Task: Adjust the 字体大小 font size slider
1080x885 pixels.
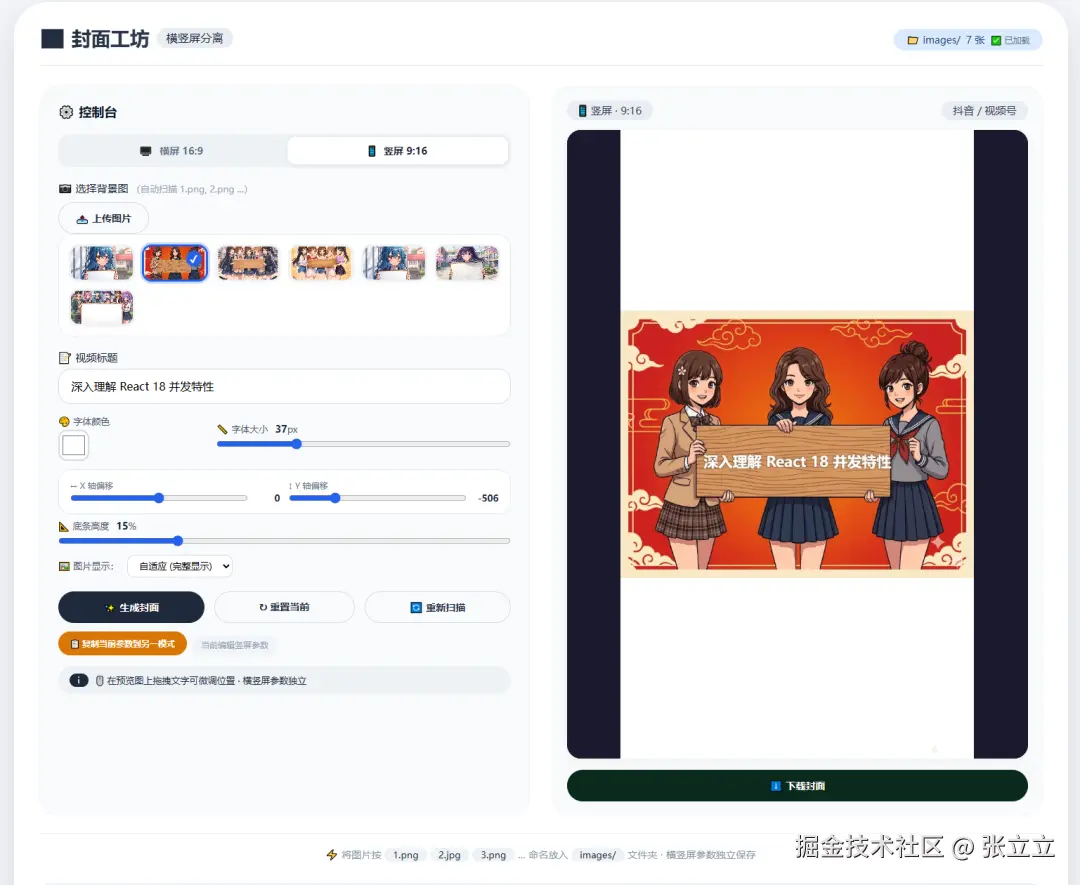Action: pos(363,444)
